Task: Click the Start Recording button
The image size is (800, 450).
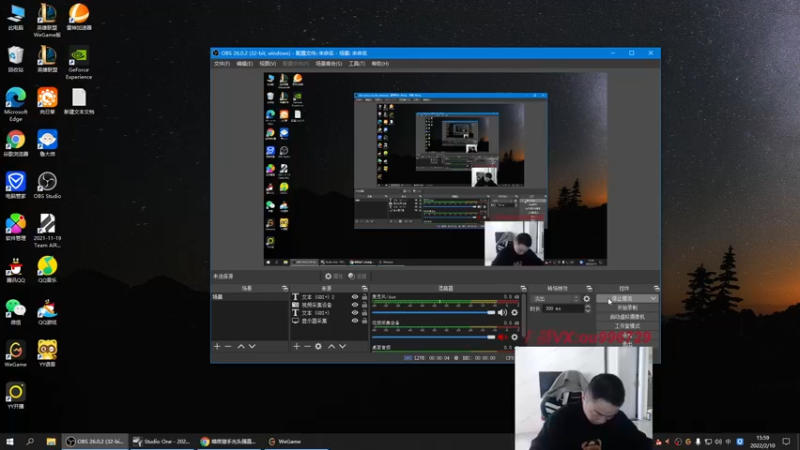Action: [x=627, y=308]
